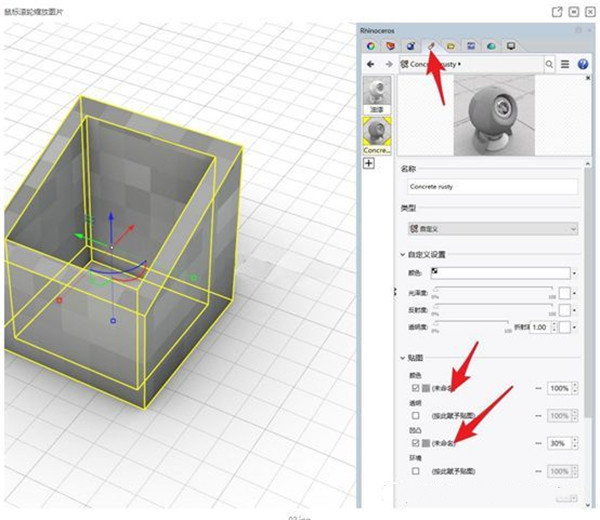Open the reflectivity color dropdown arrow
Screen dimensions: 600x520
coord(574,310)
